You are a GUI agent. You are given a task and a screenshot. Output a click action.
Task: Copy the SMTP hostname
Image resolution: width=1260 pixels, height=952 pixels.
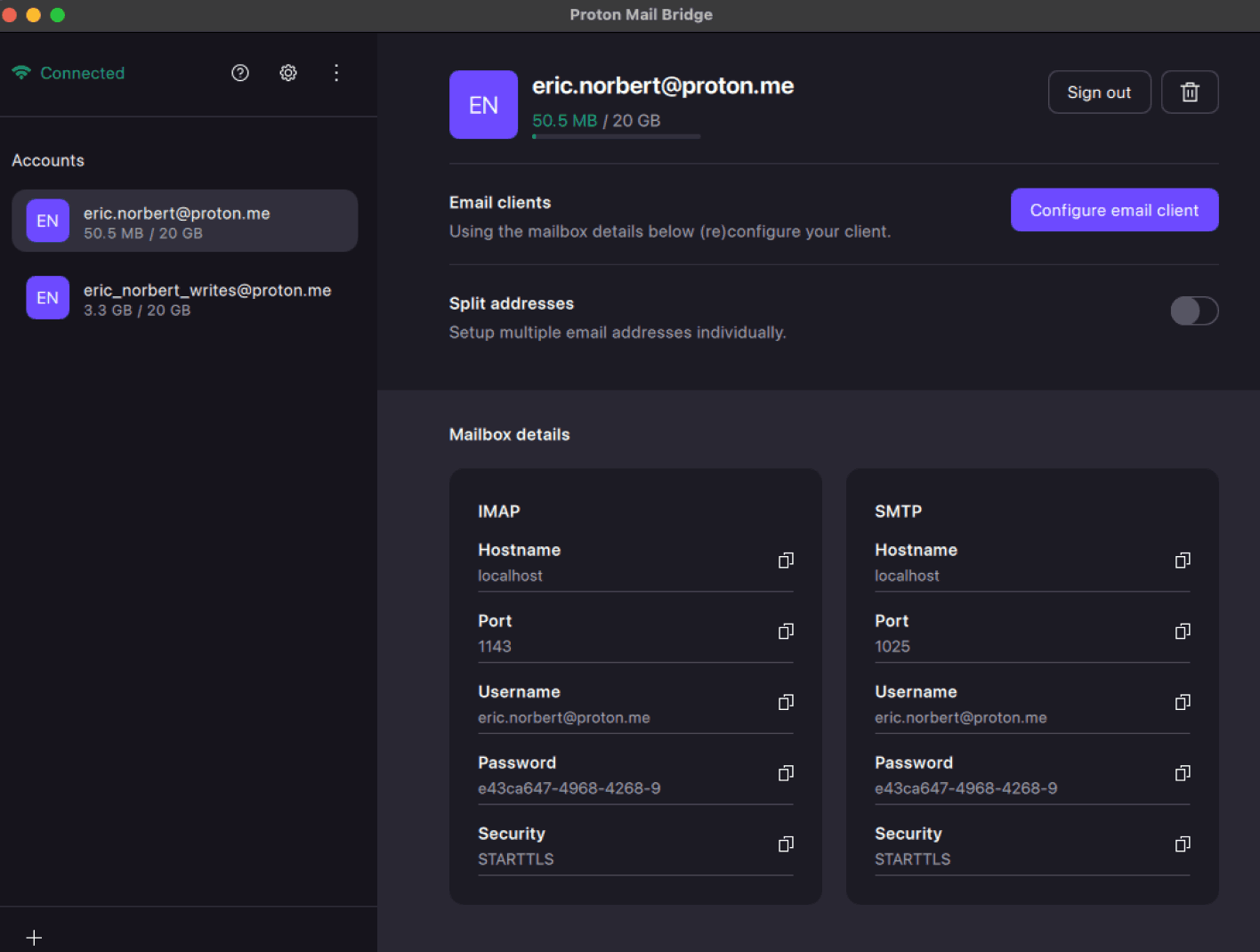pos(1183,561)
